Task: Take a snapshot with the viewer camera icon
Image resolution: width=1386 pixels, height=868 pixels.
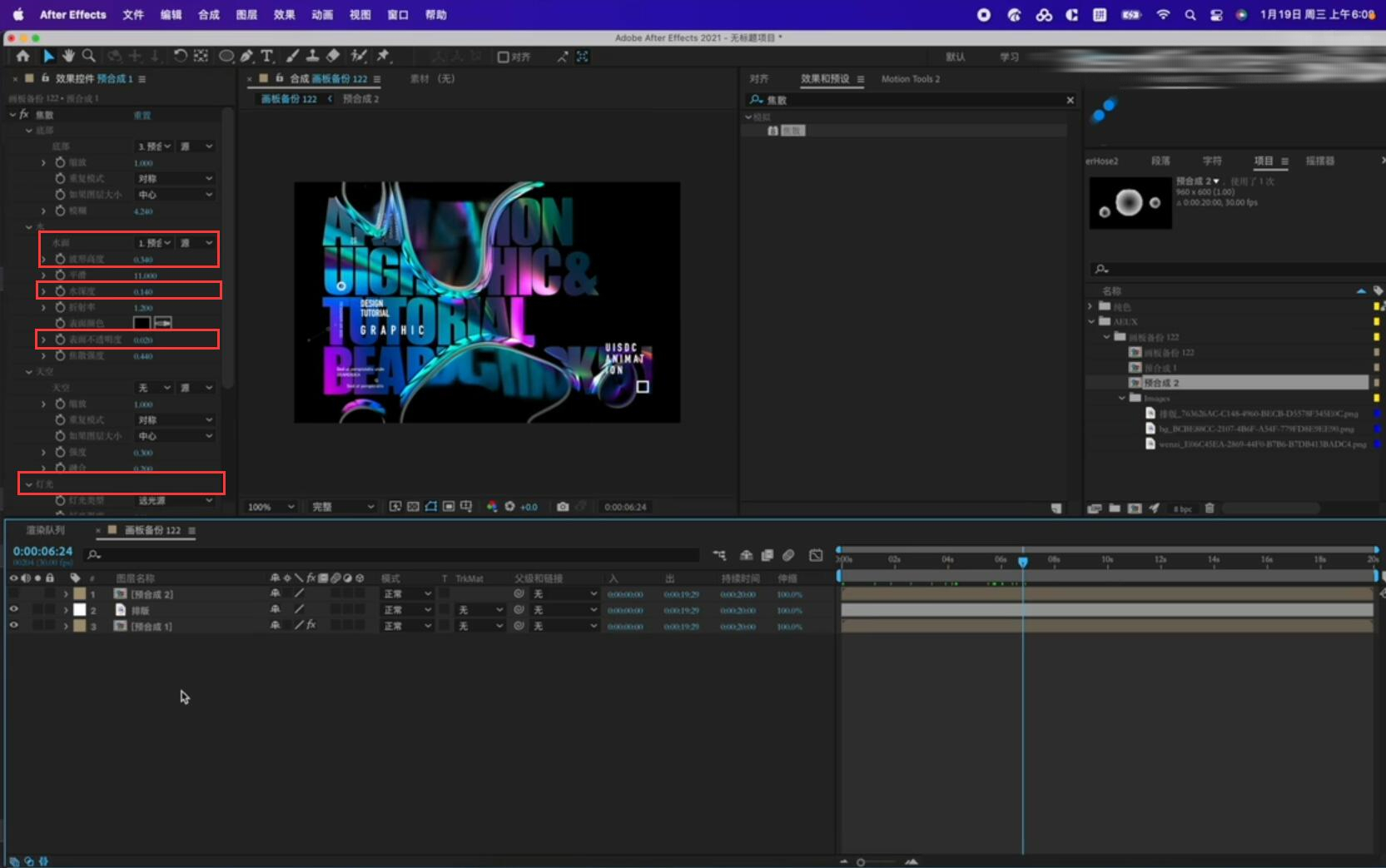Action: 563,506
